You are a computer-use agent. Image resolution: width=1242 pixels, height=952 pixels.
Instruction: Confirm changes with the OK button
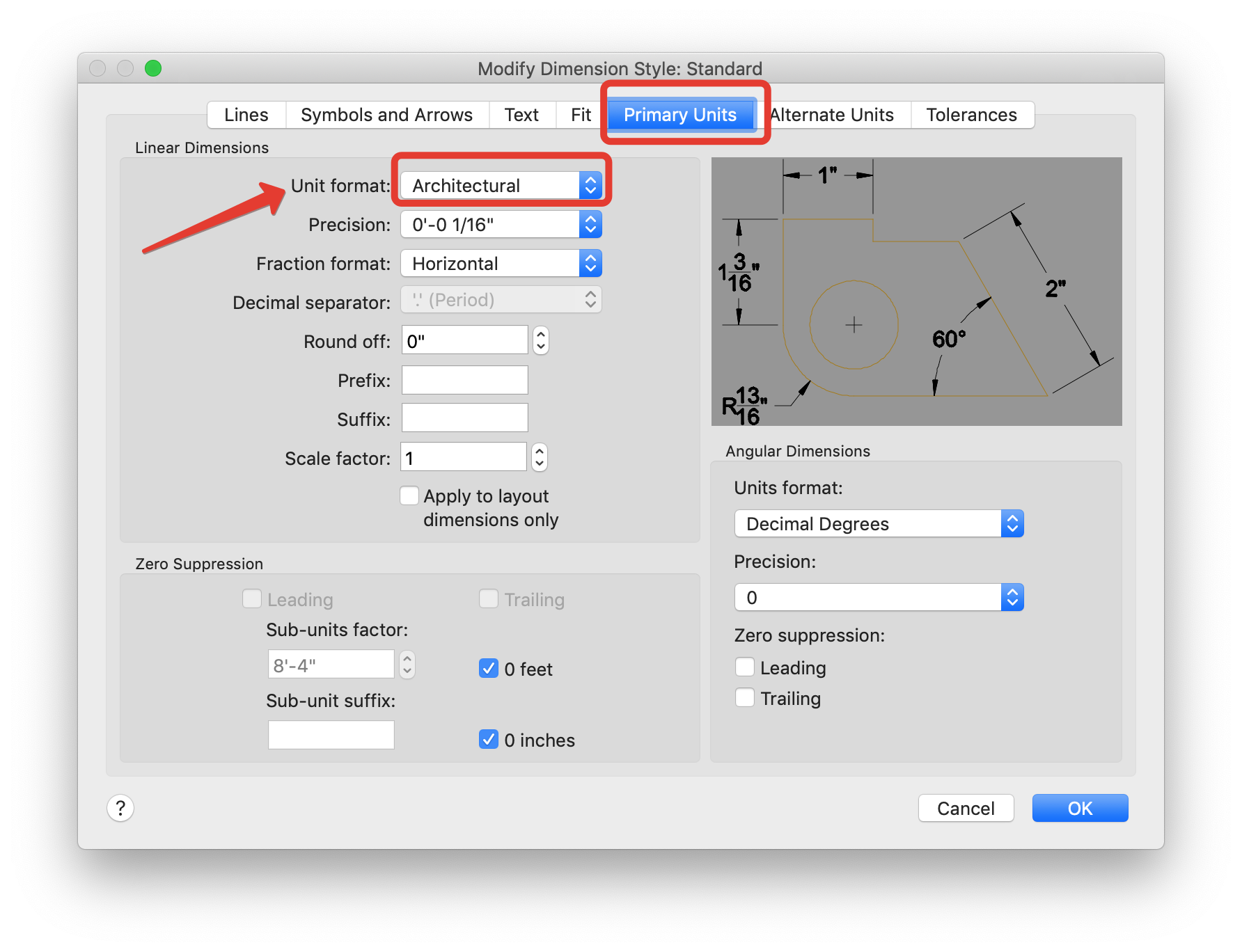click(1080, 808)
